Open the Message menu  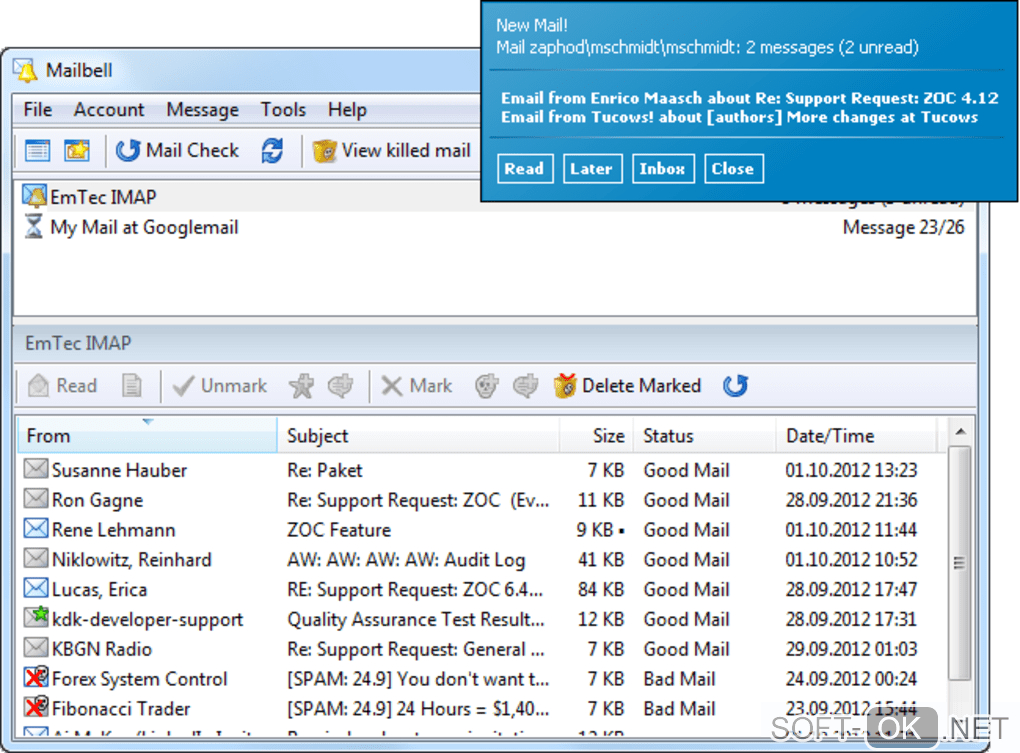click(202, 109)
